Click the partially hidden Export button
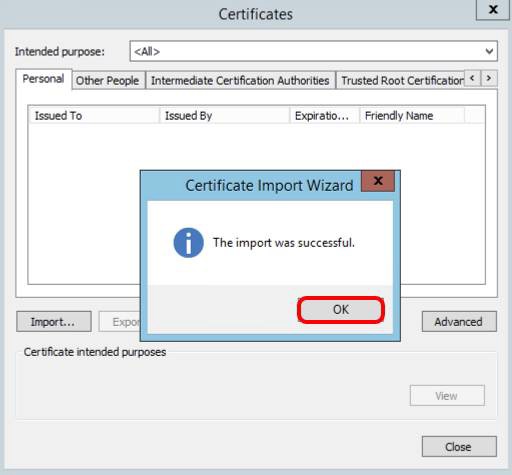512x475 pixels. pos(119,322)
